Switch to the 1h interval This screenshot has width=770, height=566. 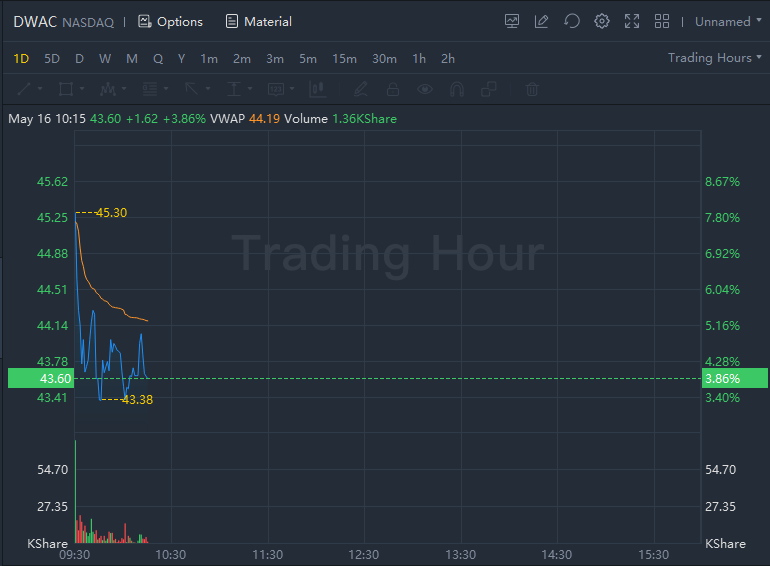[x=419, y=59]
